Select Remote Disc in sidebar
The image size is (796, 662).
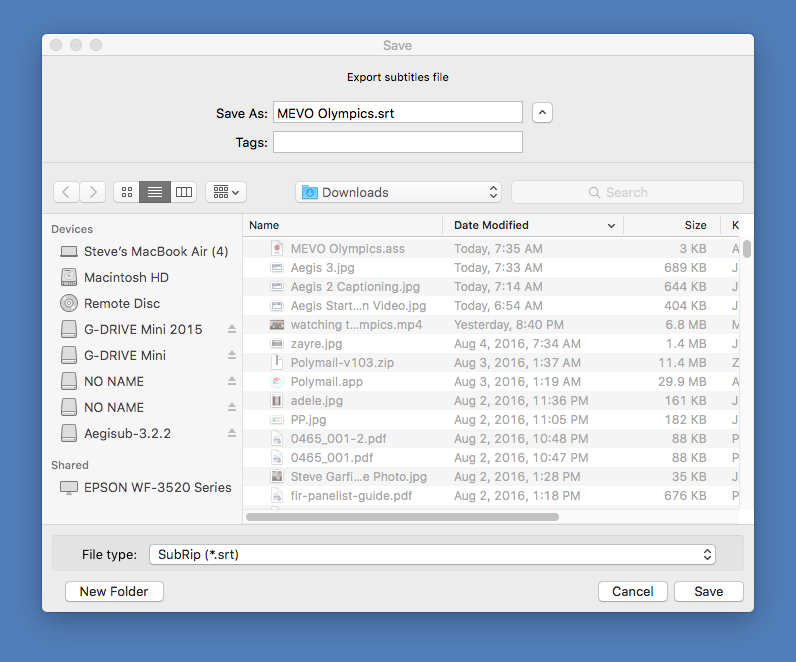(144, 304)
